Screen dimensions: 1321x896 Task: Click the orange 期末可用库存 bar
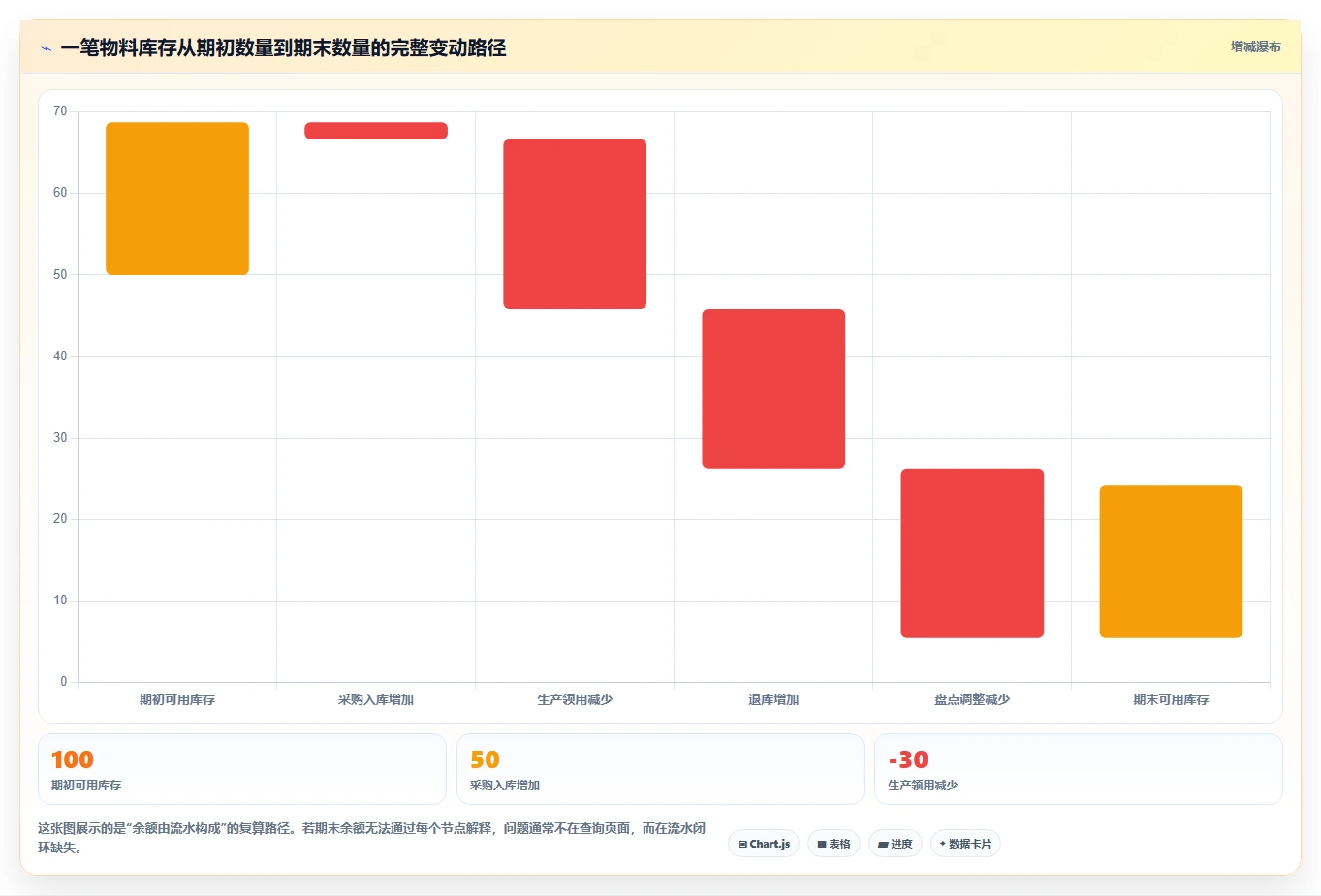(x=1171, y=562)
